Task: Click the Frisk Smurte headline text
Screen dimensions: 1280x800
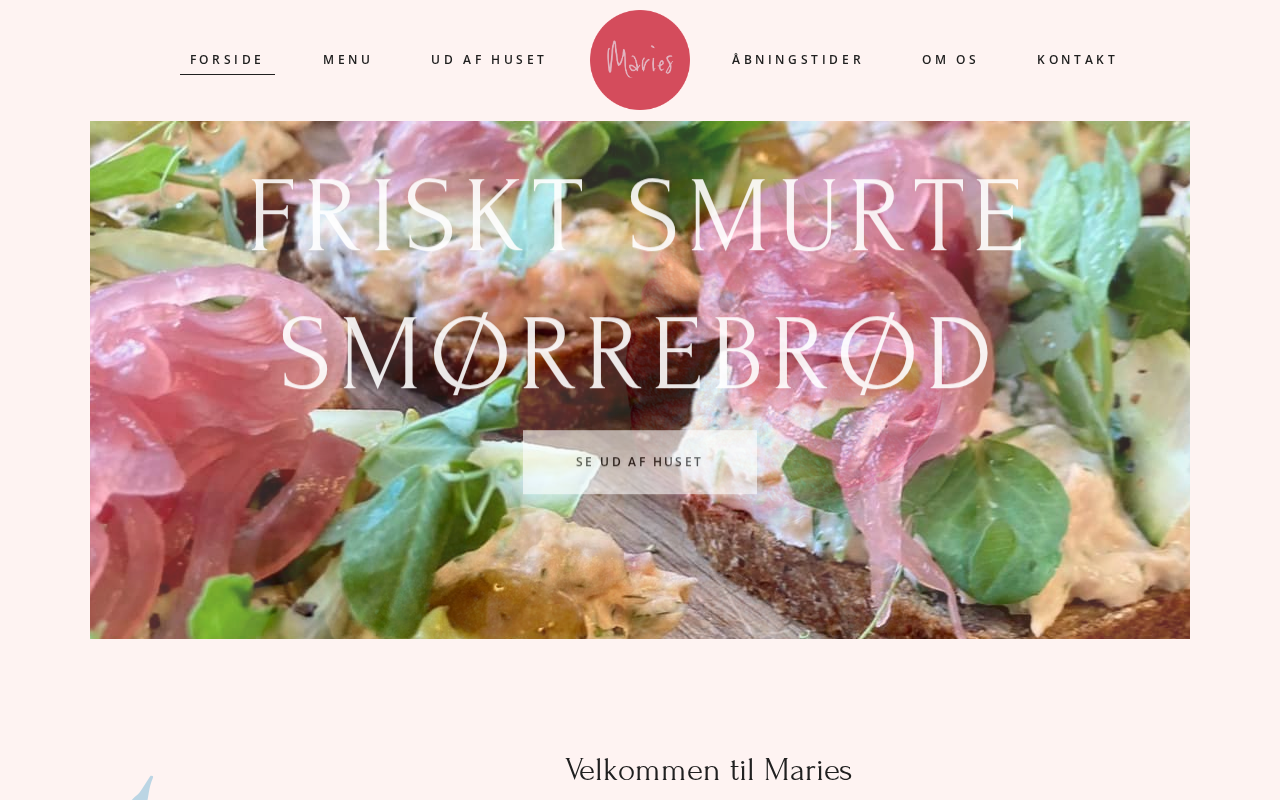Action: [637, 216]
